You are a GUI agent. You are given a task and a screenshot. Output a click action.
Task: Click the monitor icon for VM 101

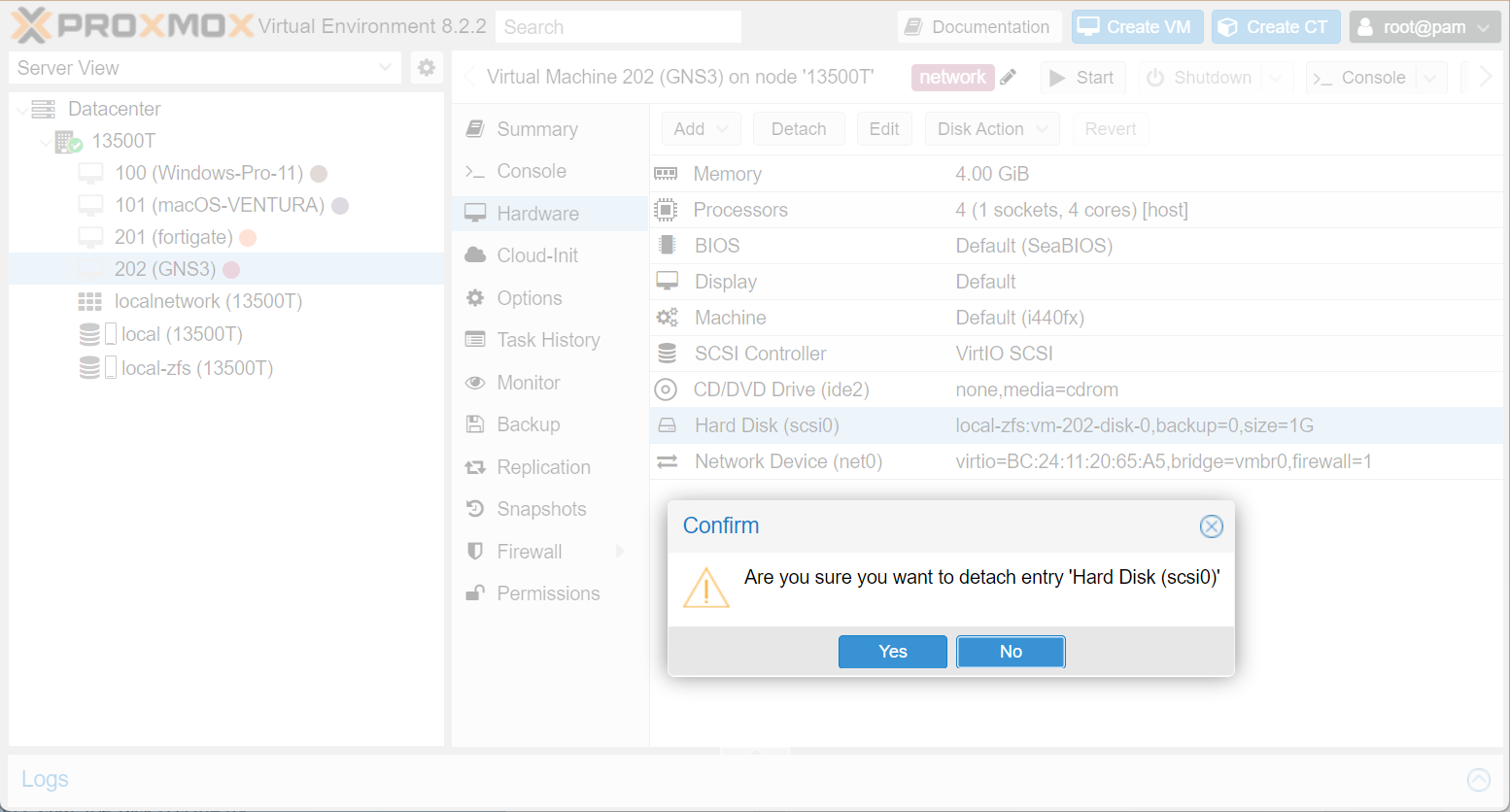(x=90, y=206)
